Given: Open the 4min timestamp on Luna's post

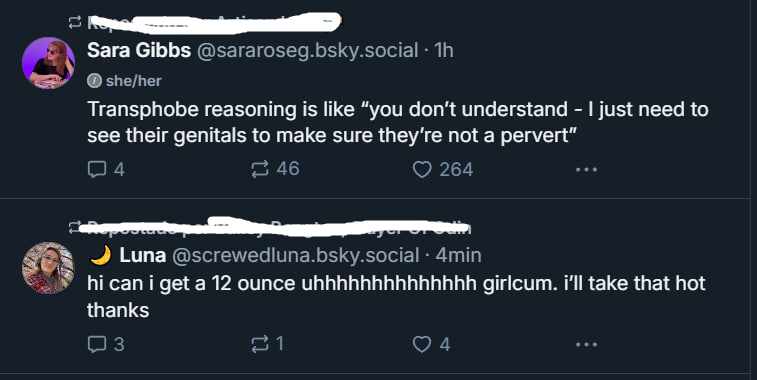Looking at the screenshot, I should point(458,255).
